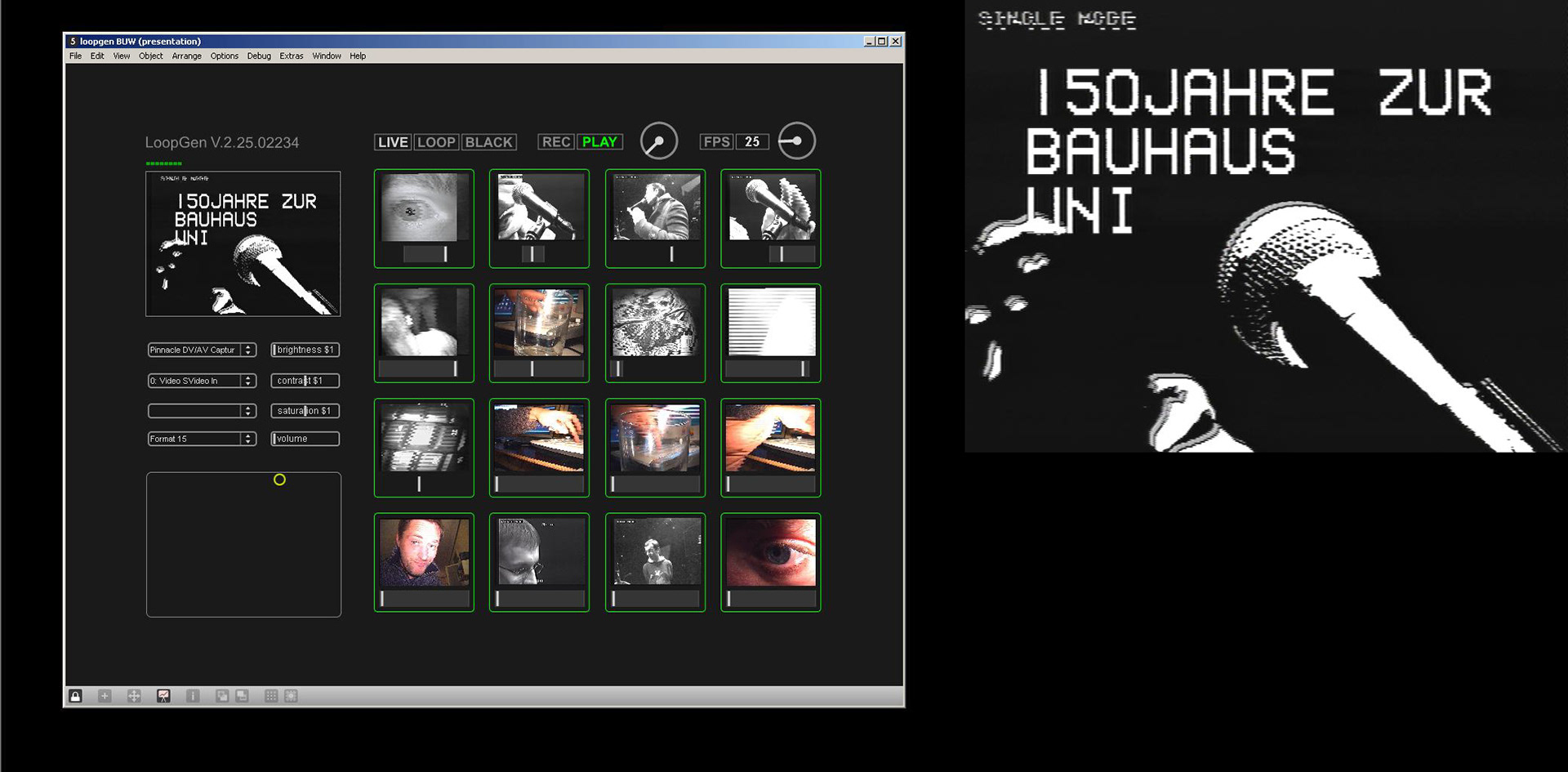Select the pixelated microphone loop thumbnail
The image size is (1568, 772).
pos(771,208)
